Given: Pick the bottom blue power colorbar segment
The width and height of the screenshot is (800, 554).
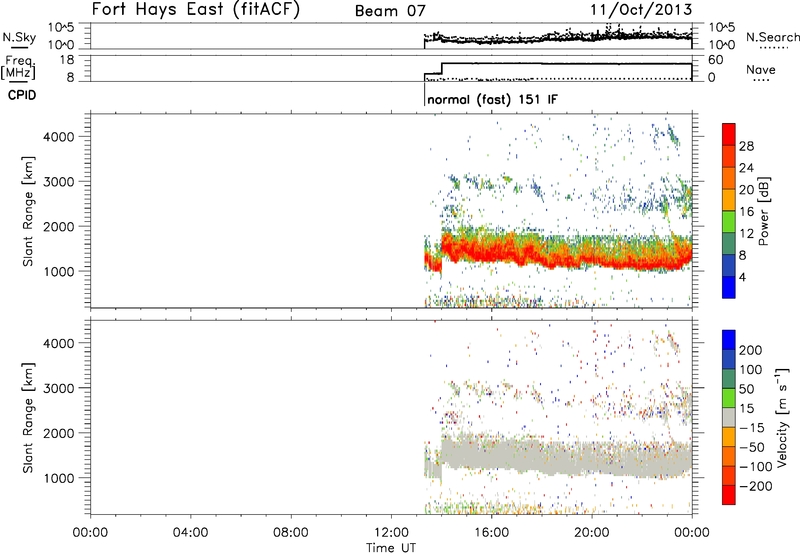Looking at the screenshot, I should (729, 287).
